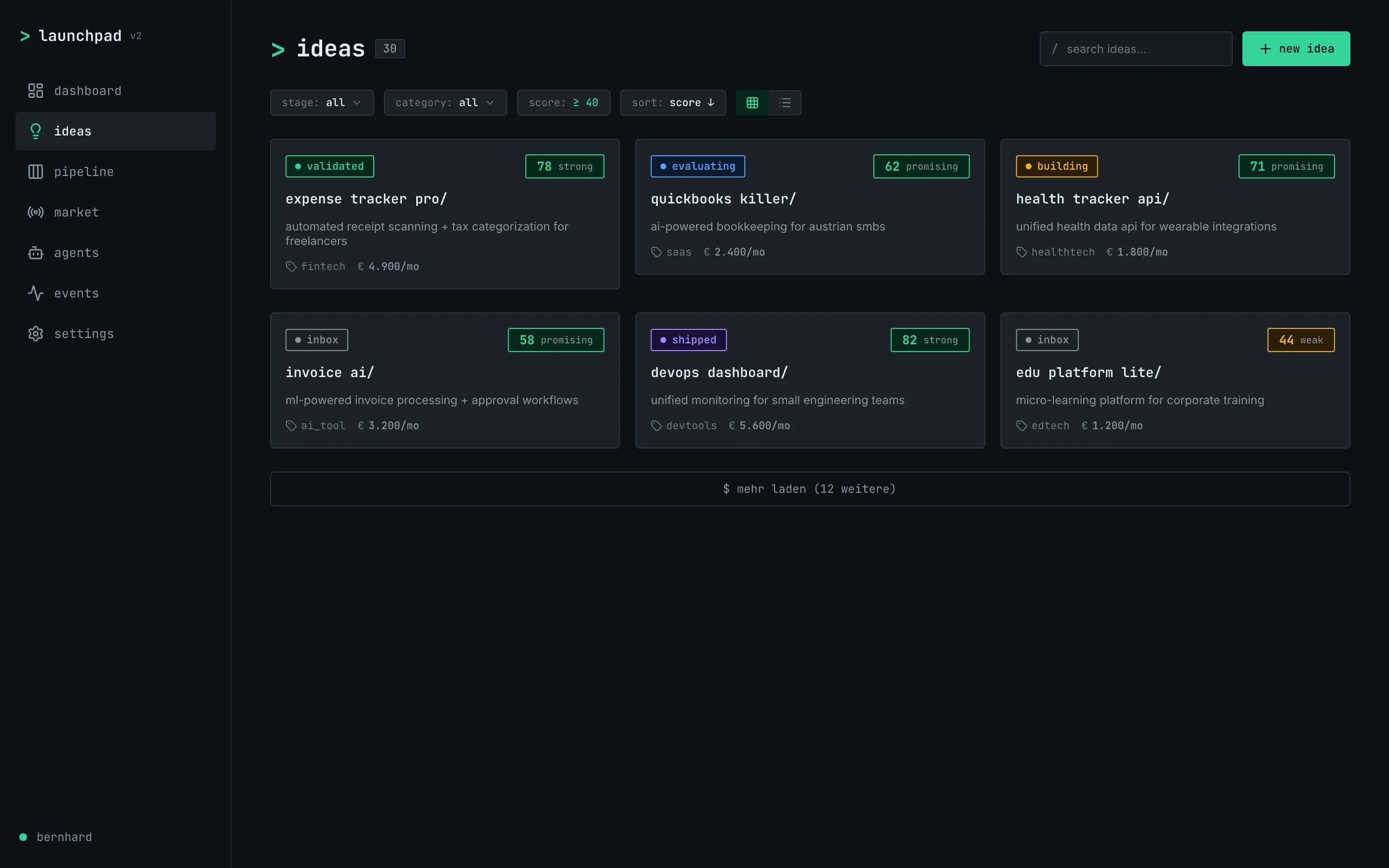
Task: Switch to list view layout
Action: [x=785, y=103]
